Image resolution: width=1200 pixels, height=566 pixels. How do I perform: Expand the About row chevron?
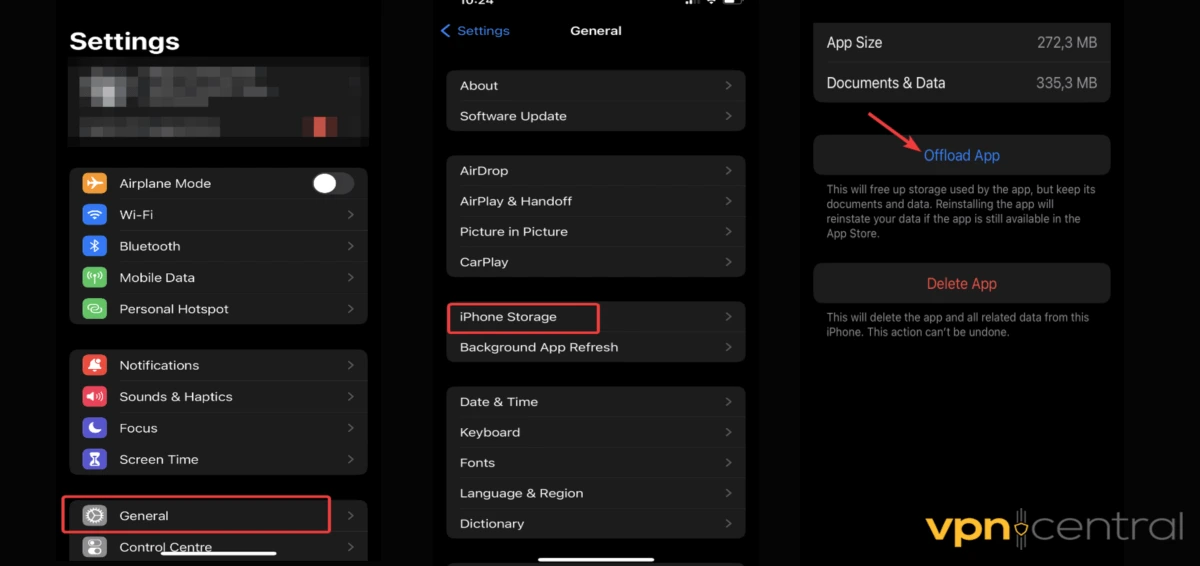pos(728,86)
